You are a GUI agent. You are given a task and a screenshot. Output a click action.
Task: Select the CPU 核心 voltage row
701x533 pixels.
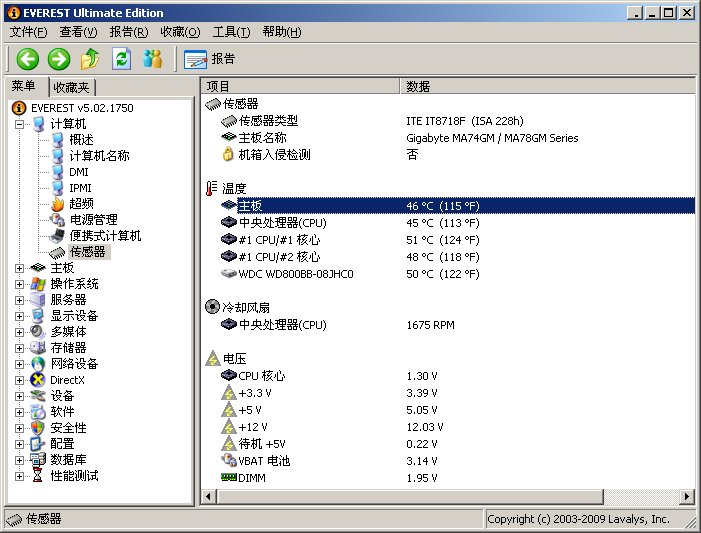pos(448,376)
